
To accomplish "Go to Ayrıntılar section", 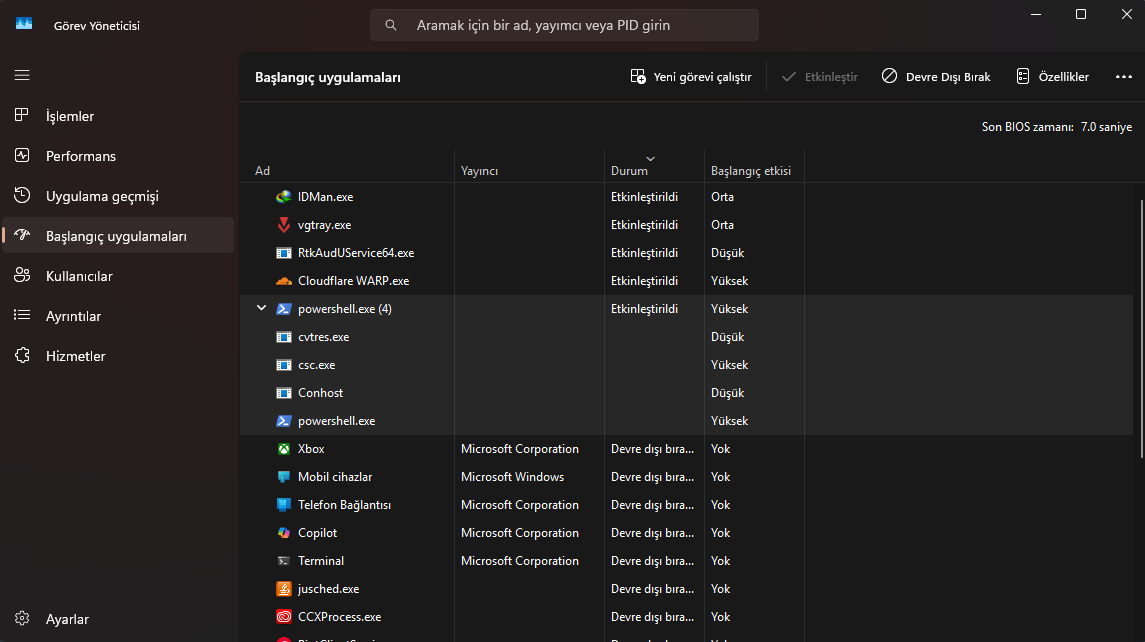I will pyautogui.click(x=118, y=316).
